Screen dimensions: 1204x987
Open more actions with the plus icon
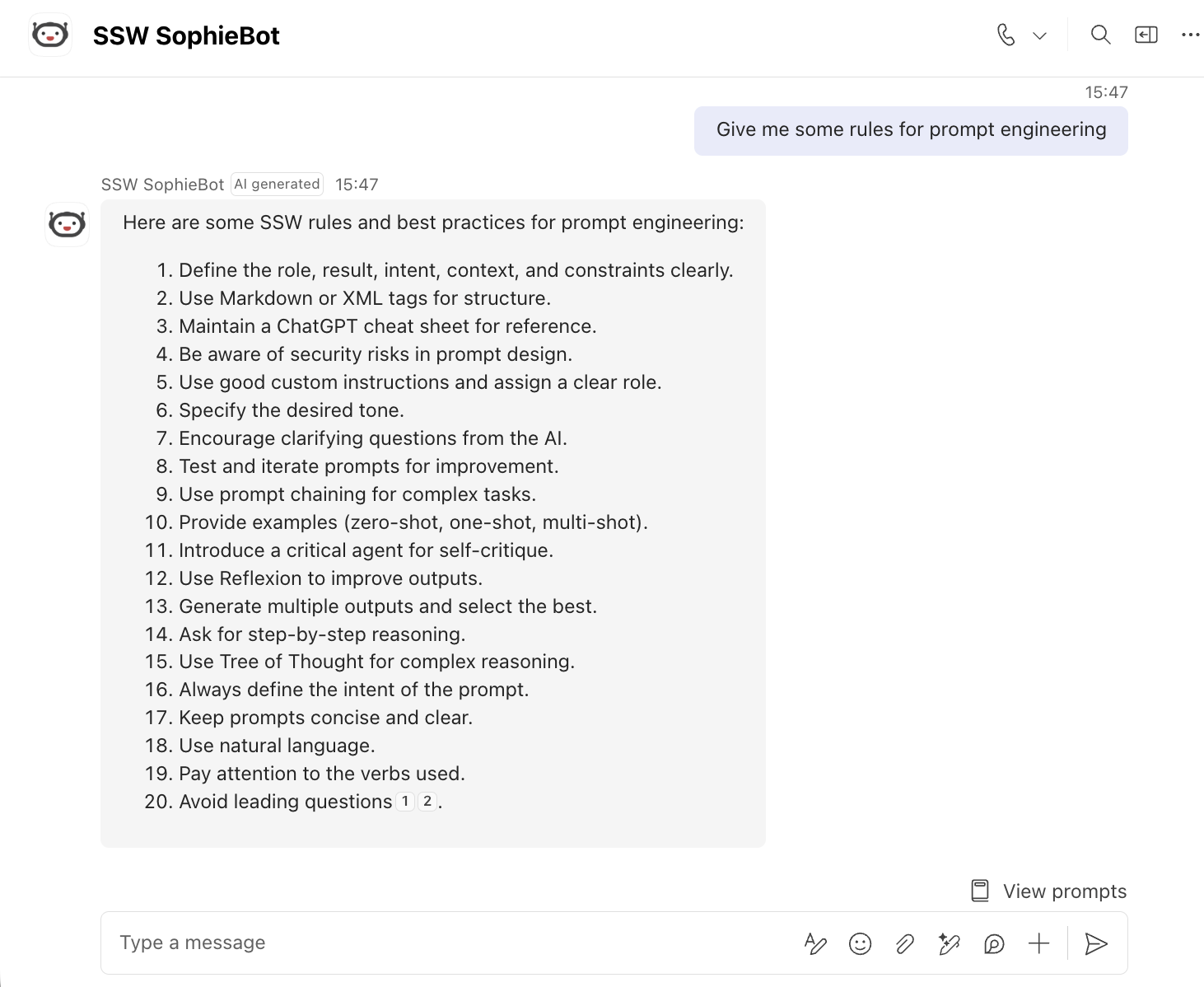tap(1039, 943)
